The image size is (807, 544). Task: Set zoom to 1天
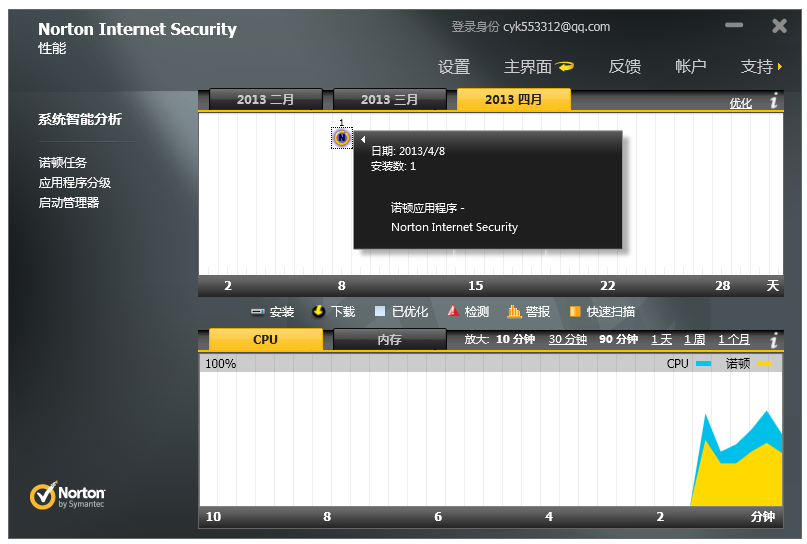point(662,340)
